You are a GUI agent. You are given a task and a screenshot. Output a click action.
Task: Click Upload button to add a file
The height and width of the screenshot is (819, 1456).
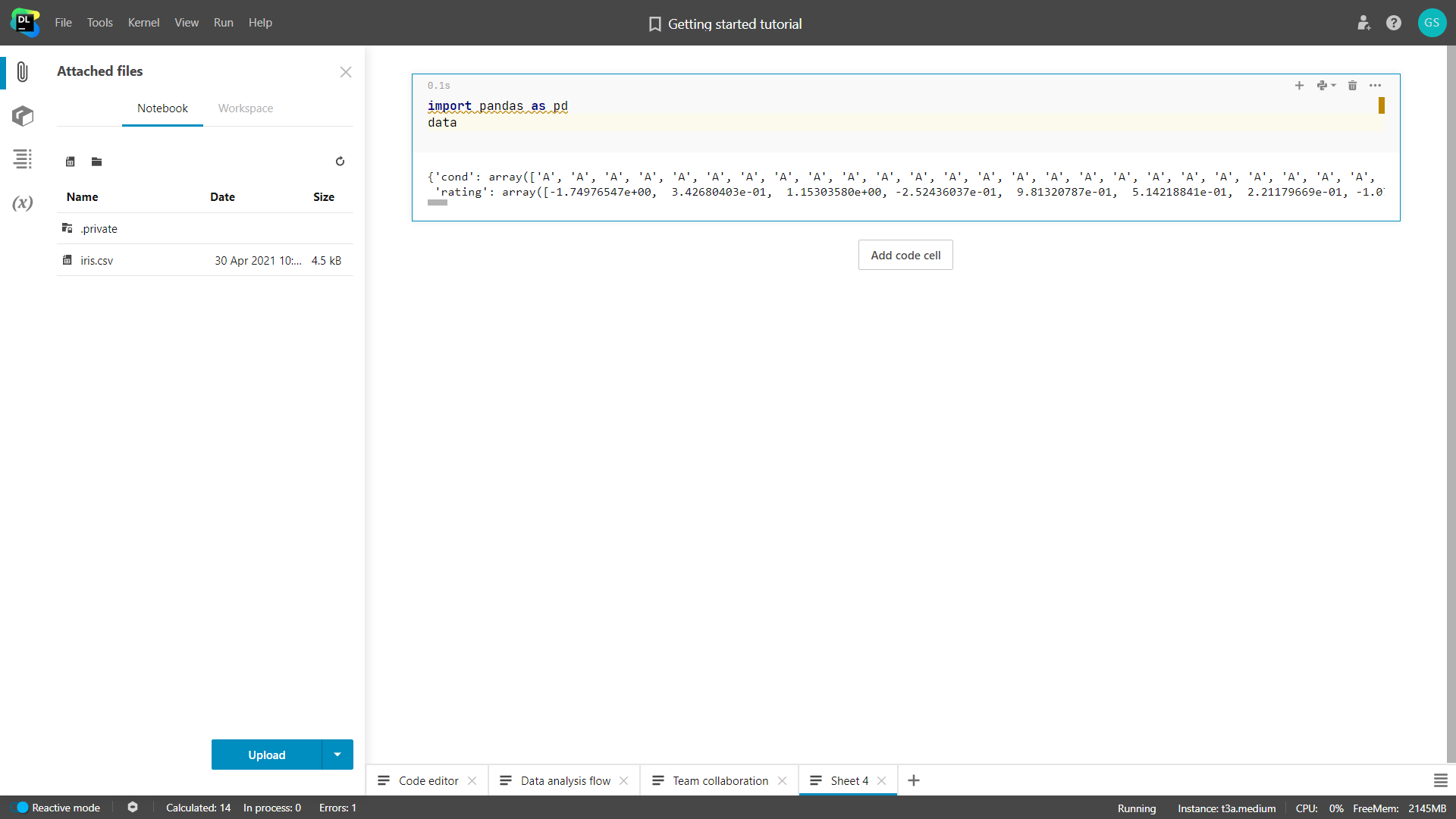[x=266, y=755]
